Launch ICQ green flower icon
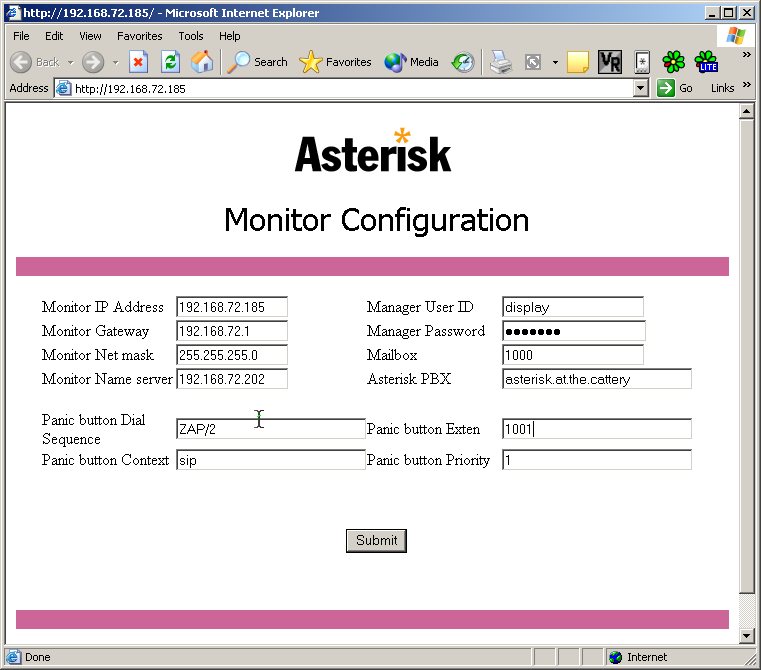Image resolution: width=761 pixels, height=670 pixels. (x=674, y=62)
